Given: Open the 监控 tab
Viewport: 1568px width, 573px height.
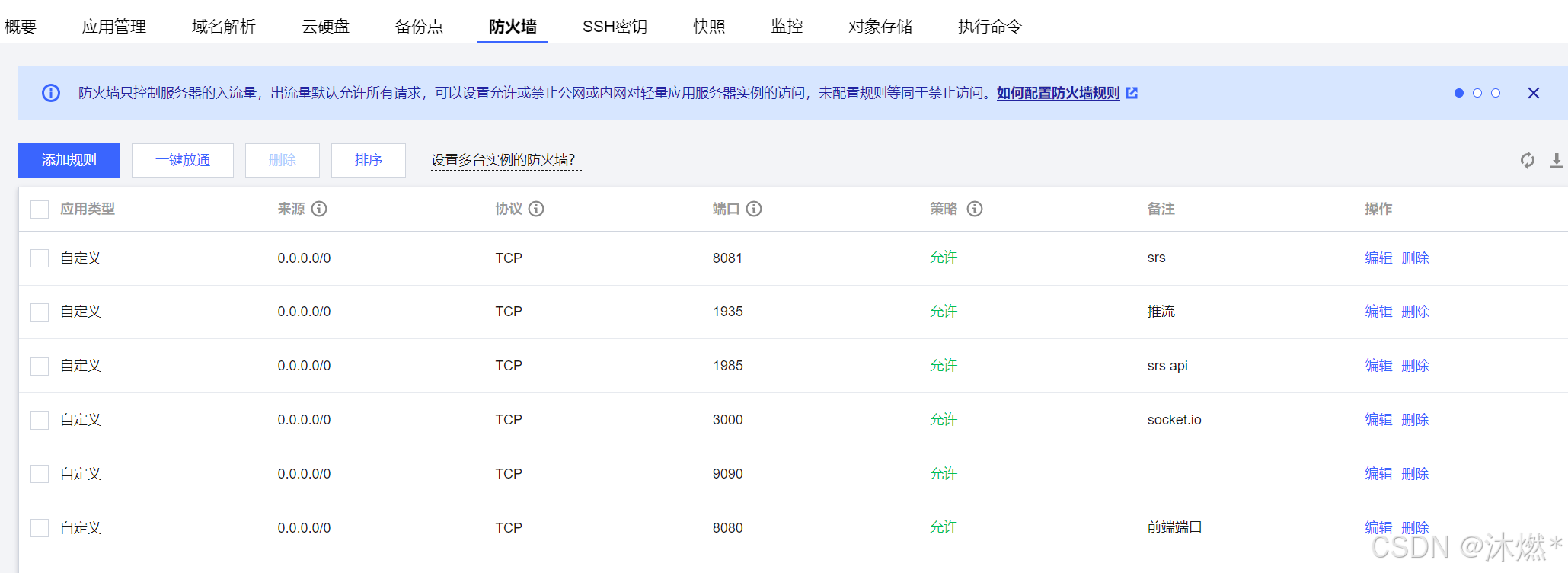Looking at the screenshot, I should pos(787,27).
